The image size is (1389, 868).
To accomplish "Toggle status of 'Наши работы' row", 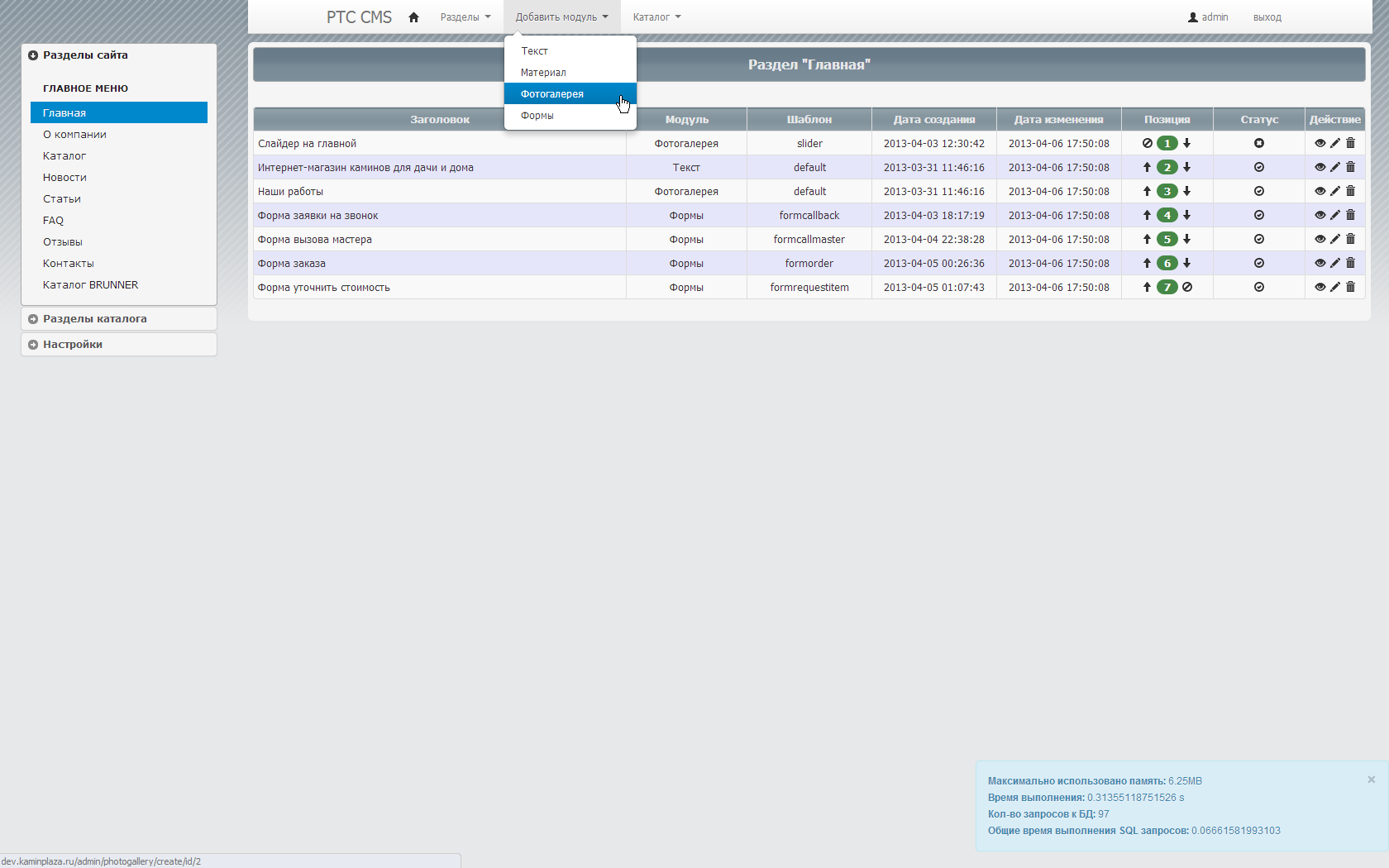I will click(x=1259, y=191).
